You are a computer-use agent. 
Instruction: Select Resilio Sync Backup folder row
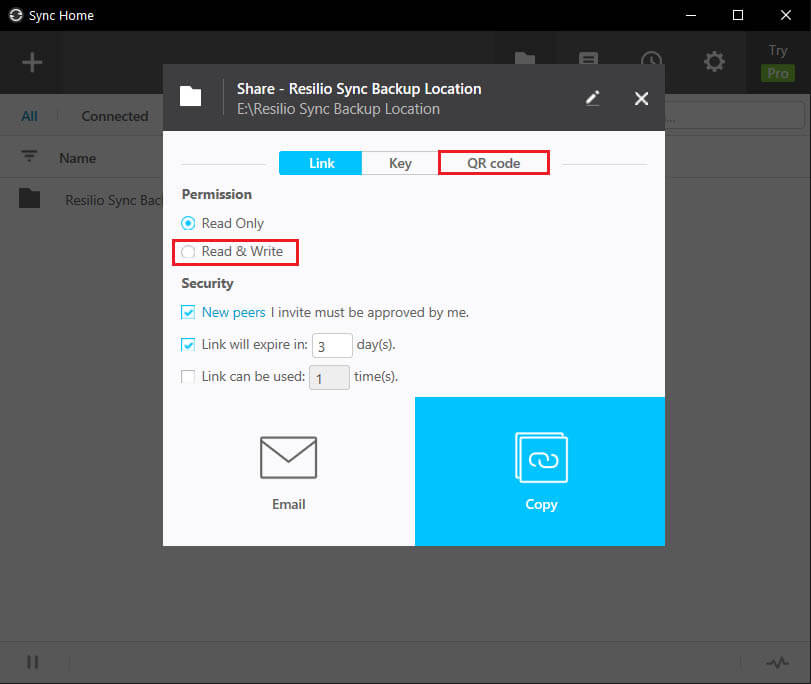tap(81, 200)
